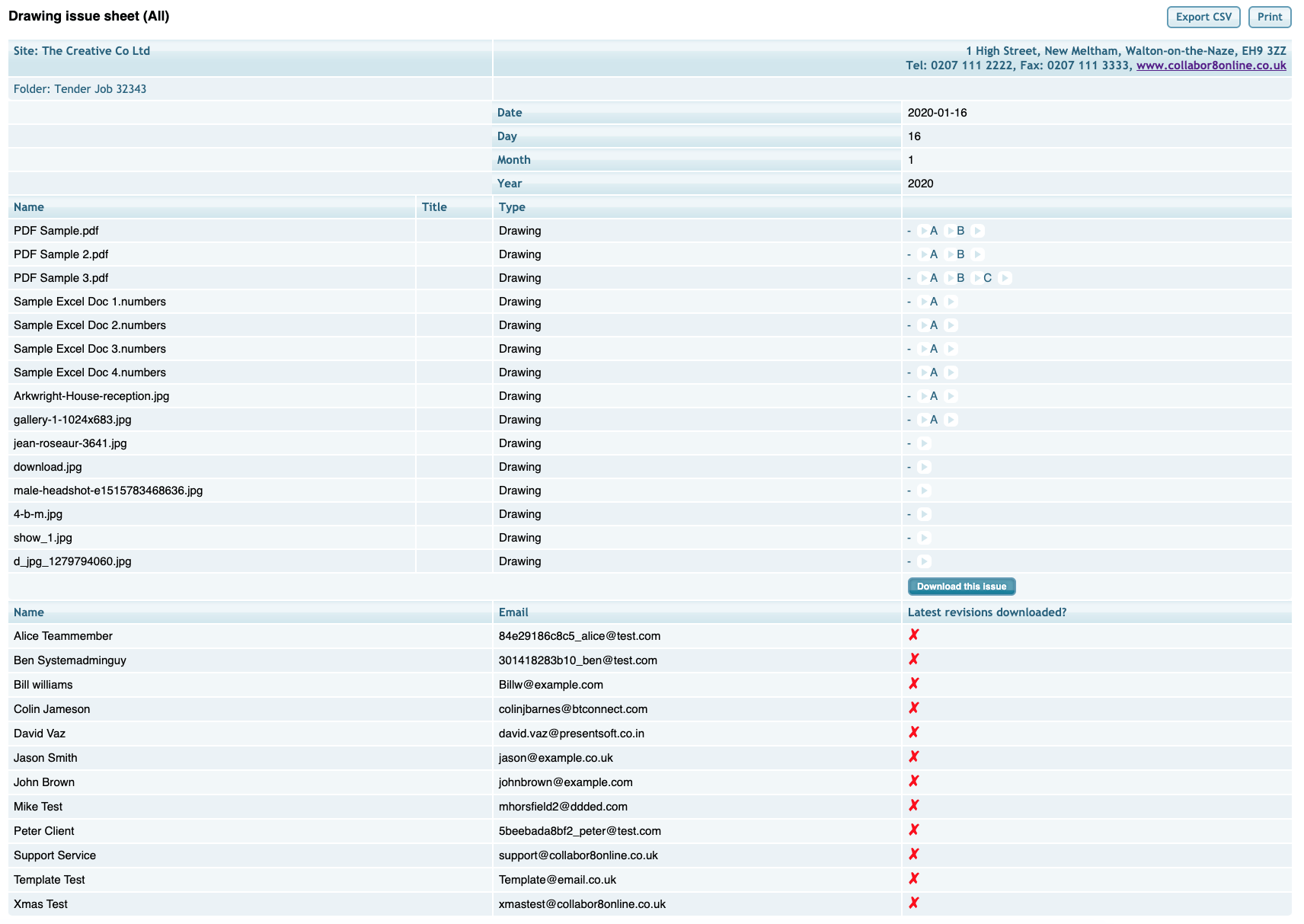Viewport: 1304px width, 924px height.
Task: Click the arrow icon in download.jpg row
Action: (924, 467)
